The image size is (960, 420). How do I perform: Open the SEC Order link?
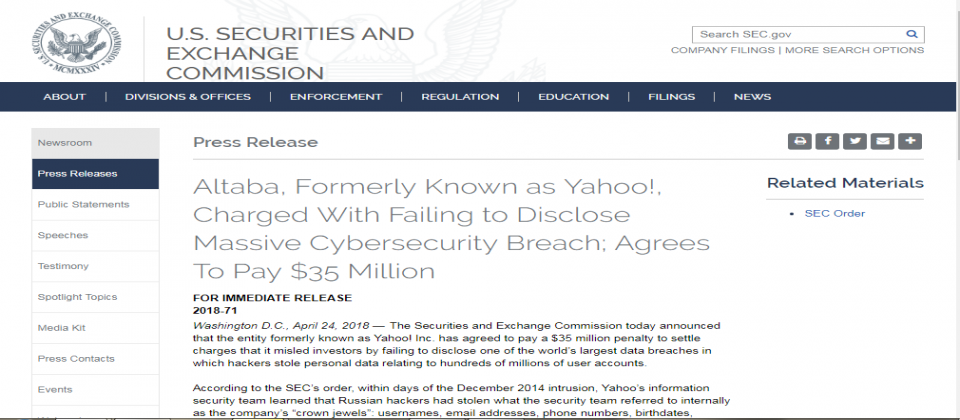834,213
